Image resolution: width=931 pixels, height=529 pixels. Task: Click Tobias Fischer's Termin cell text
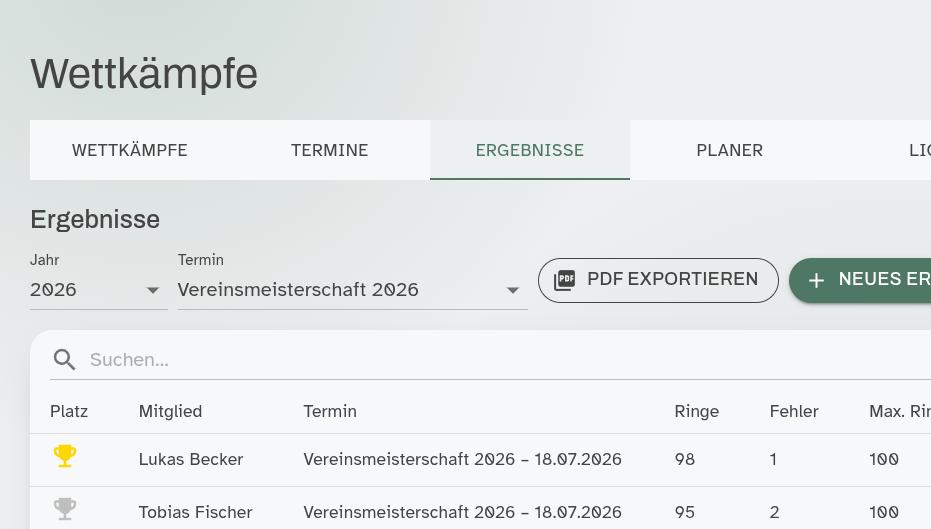pos(463,512)
